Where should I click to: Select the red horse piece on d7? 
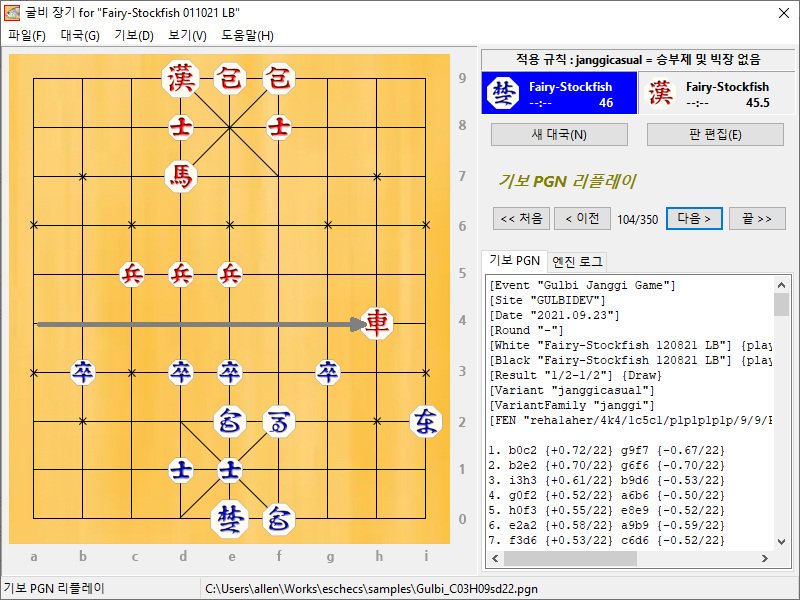(181, 176)
